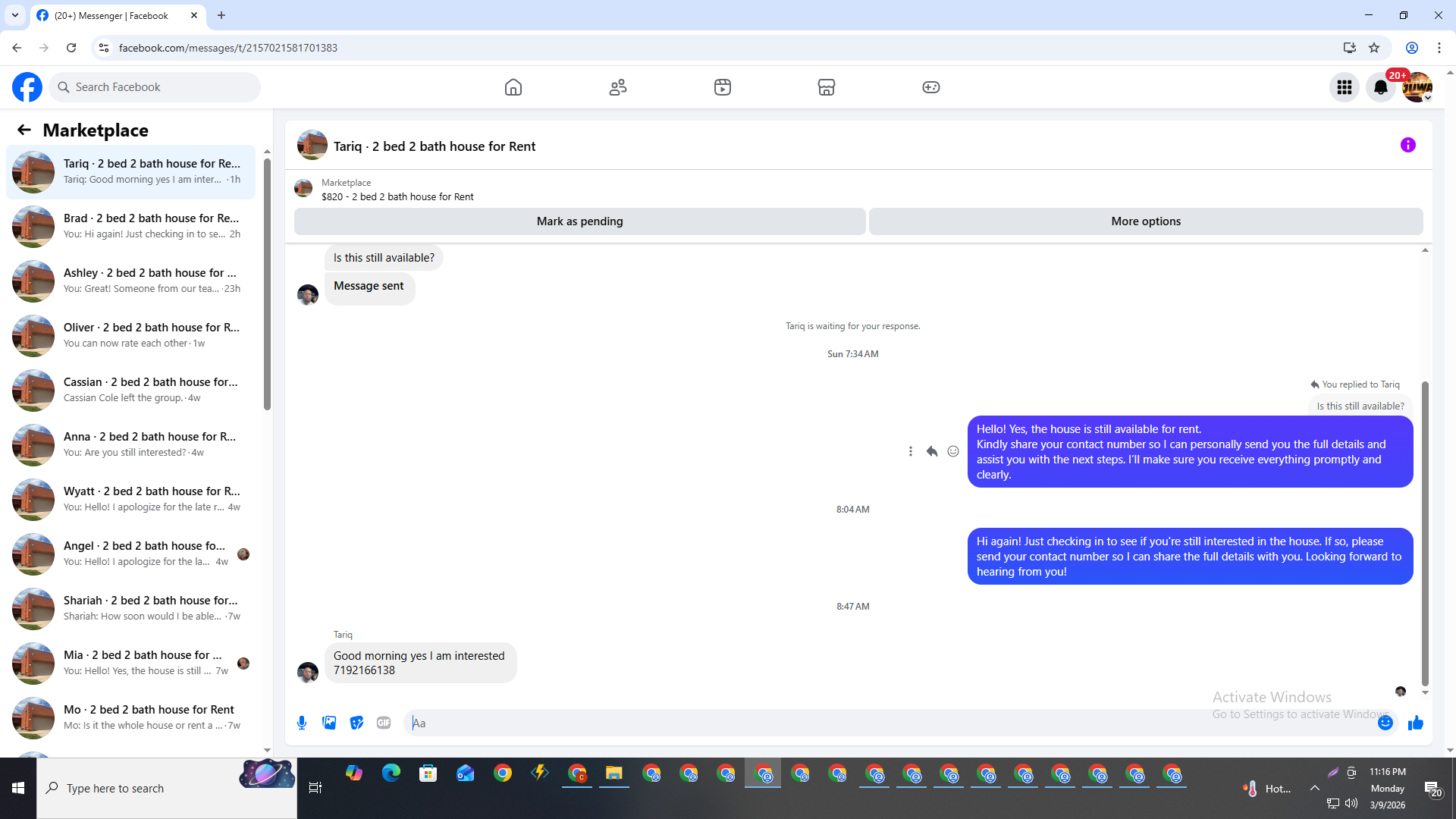Image resolution: width=1456 pixels, height=819 pixels.
Task: Click the Search Facebook field
Action: (x=155, y=87)
